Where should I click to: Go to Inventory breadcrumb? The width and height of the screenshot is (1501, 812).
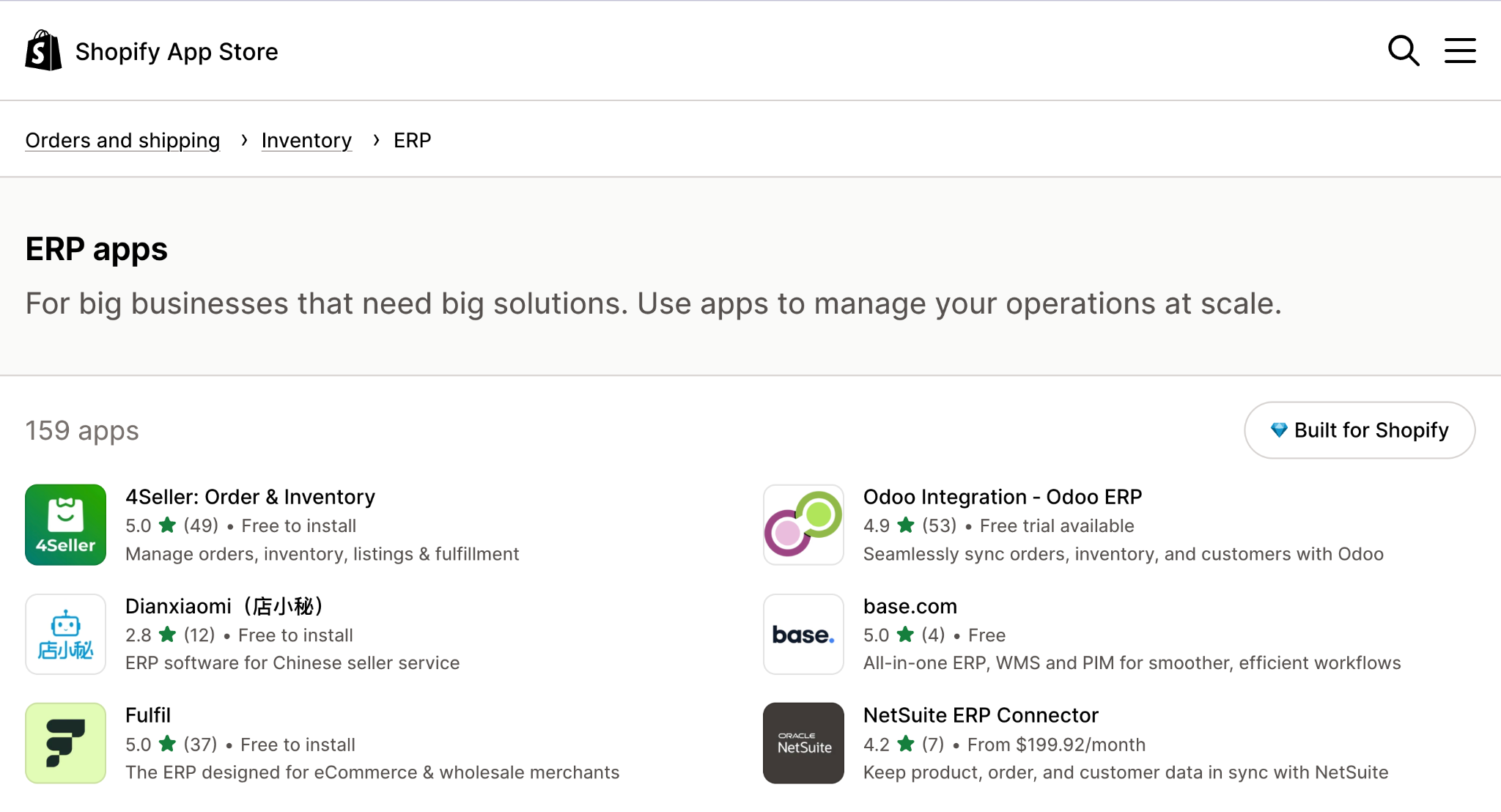click(x=306, y=140)
